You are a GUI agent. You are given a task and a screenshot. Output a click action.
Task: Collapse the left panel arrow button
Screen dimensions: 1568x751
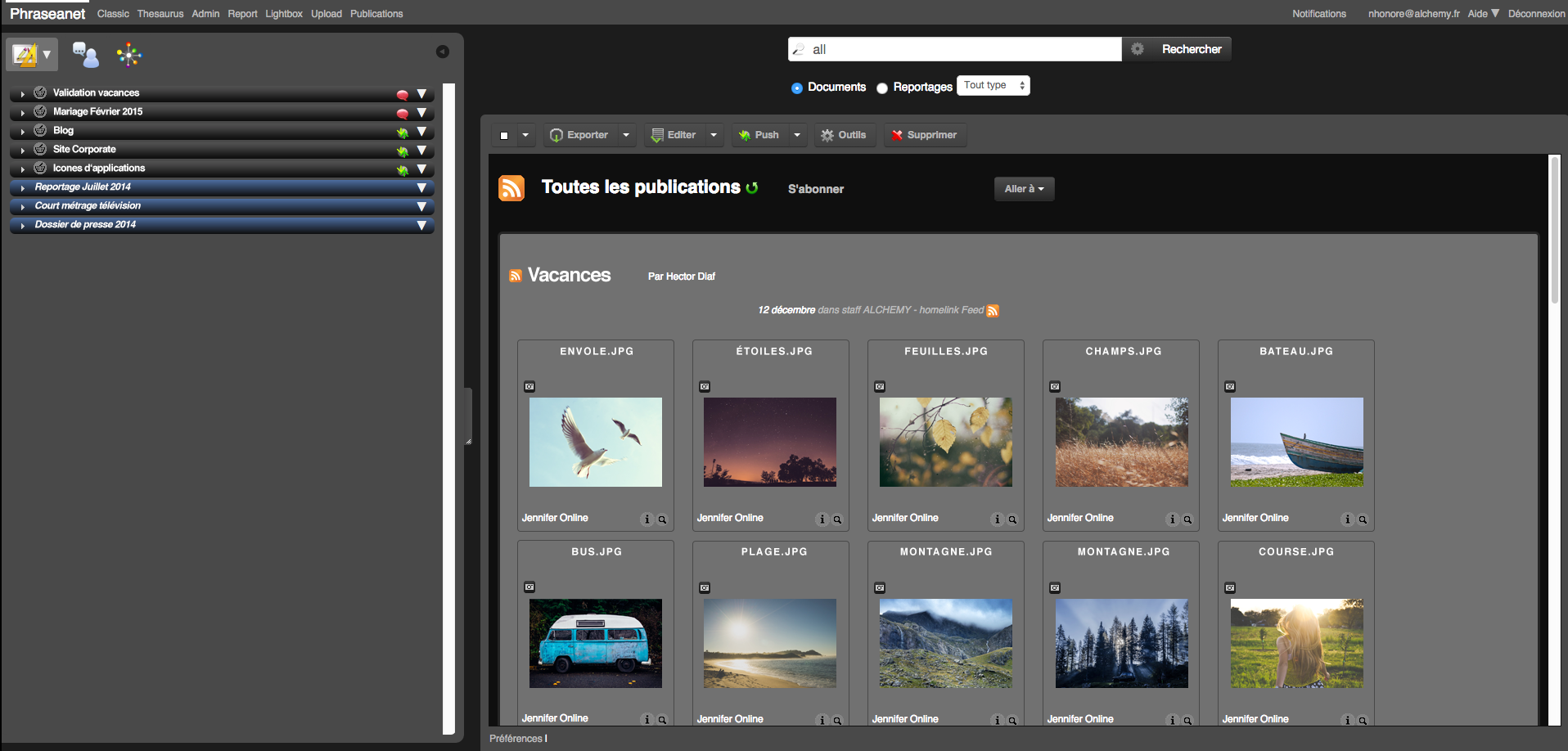point(443,52)
